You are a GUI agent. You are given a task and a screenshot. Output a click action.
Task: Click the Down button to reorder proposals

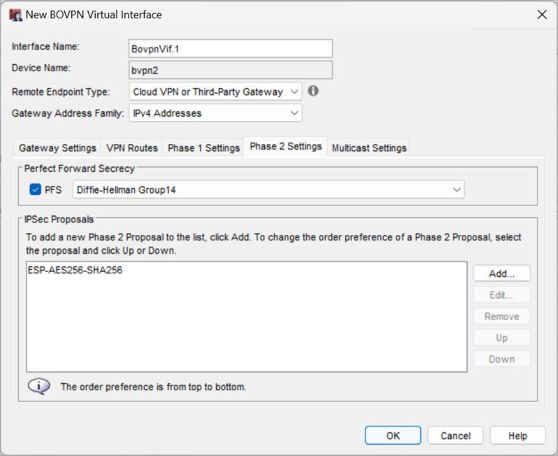[x=501, y=359]
